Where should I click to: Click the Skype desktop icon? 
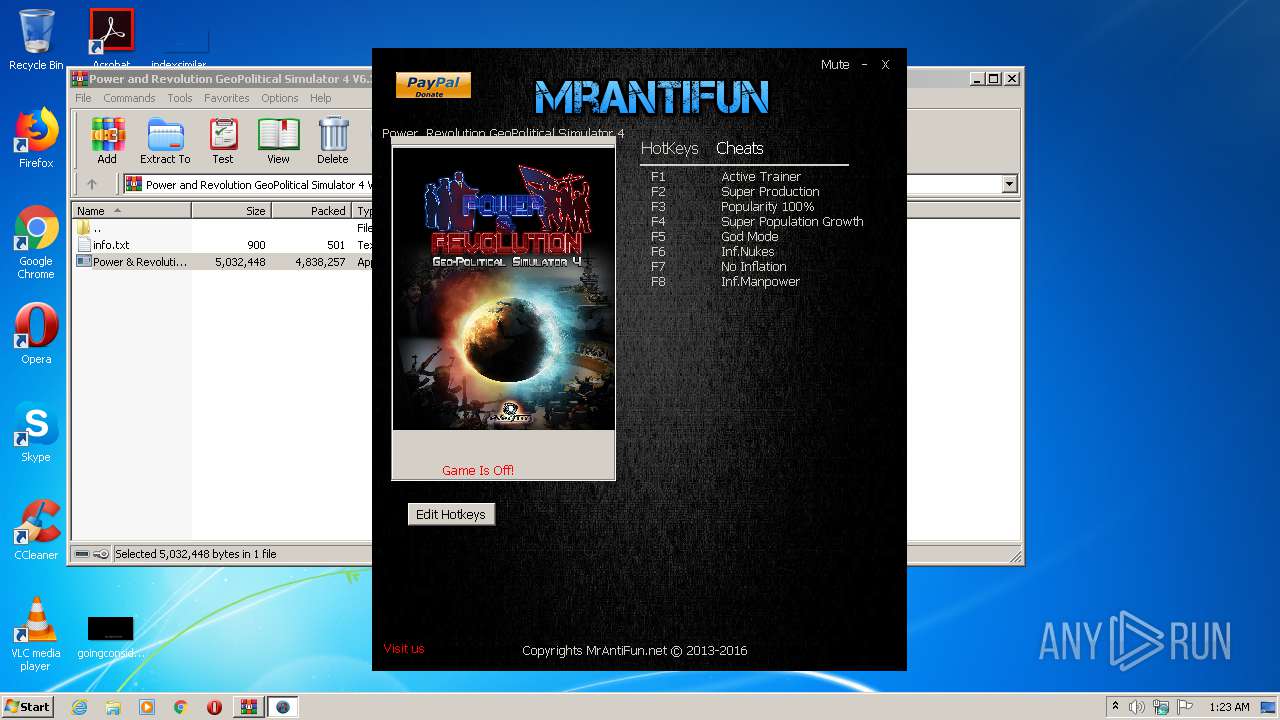coord(36,433)
